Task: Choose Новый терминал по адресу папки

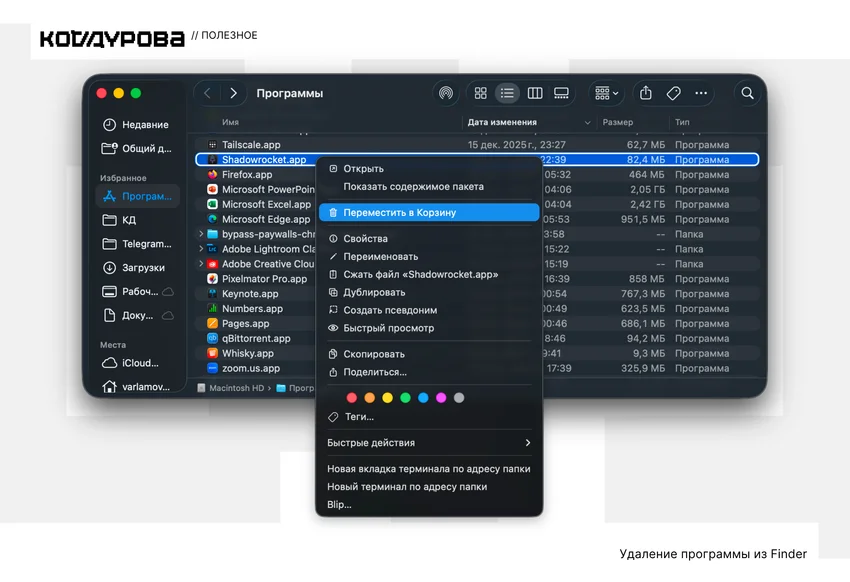Action: click(429, 487)
